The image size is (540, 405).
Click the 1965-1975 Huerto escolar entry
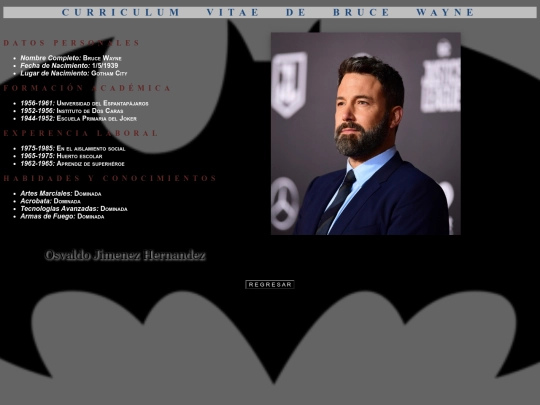[61, 156]
